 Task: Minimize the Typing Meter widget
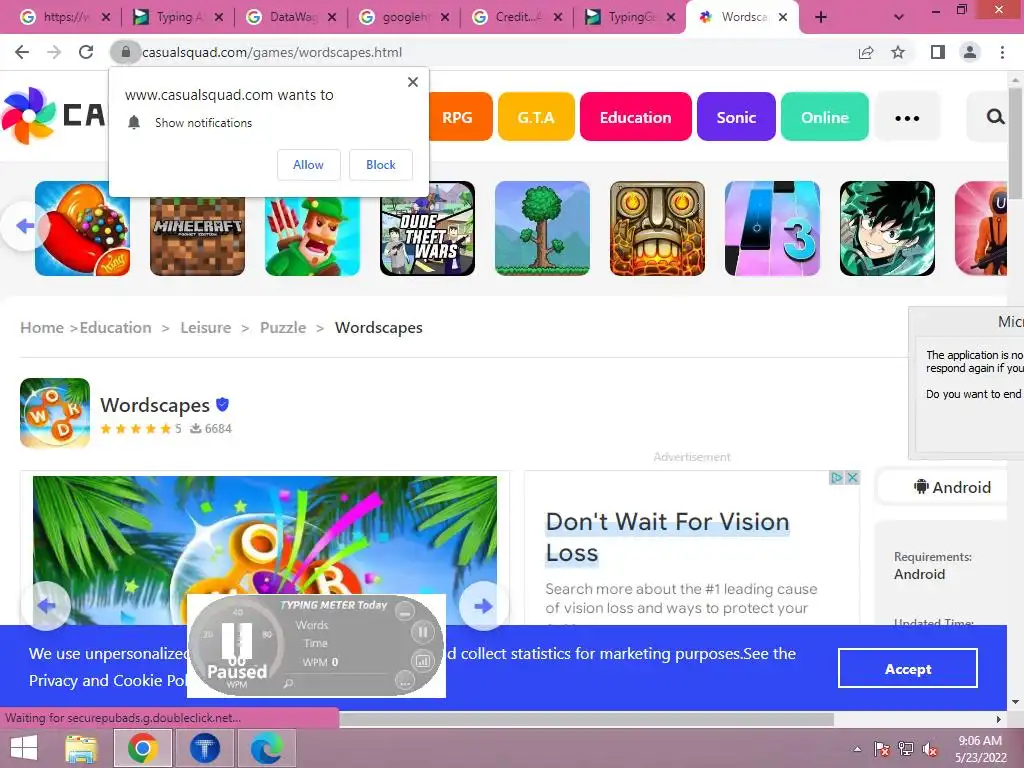click(x=405, y=613)
